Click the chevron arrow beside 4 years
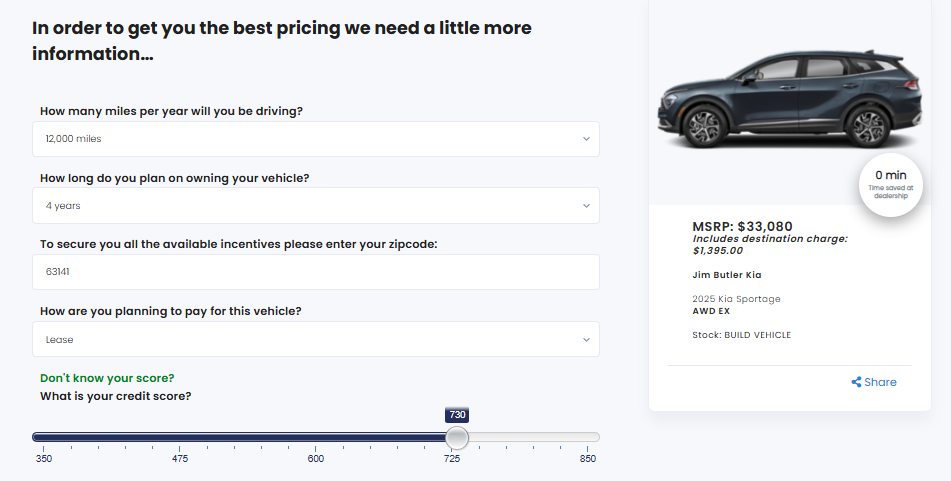Viewport: 951px width, 481px height. (x=586, y=206)
